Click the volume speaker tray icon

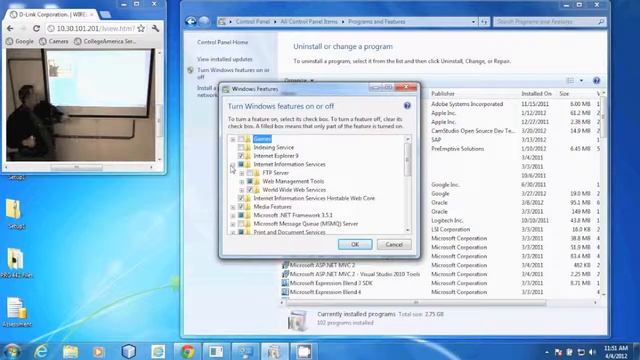coord(593,352)
